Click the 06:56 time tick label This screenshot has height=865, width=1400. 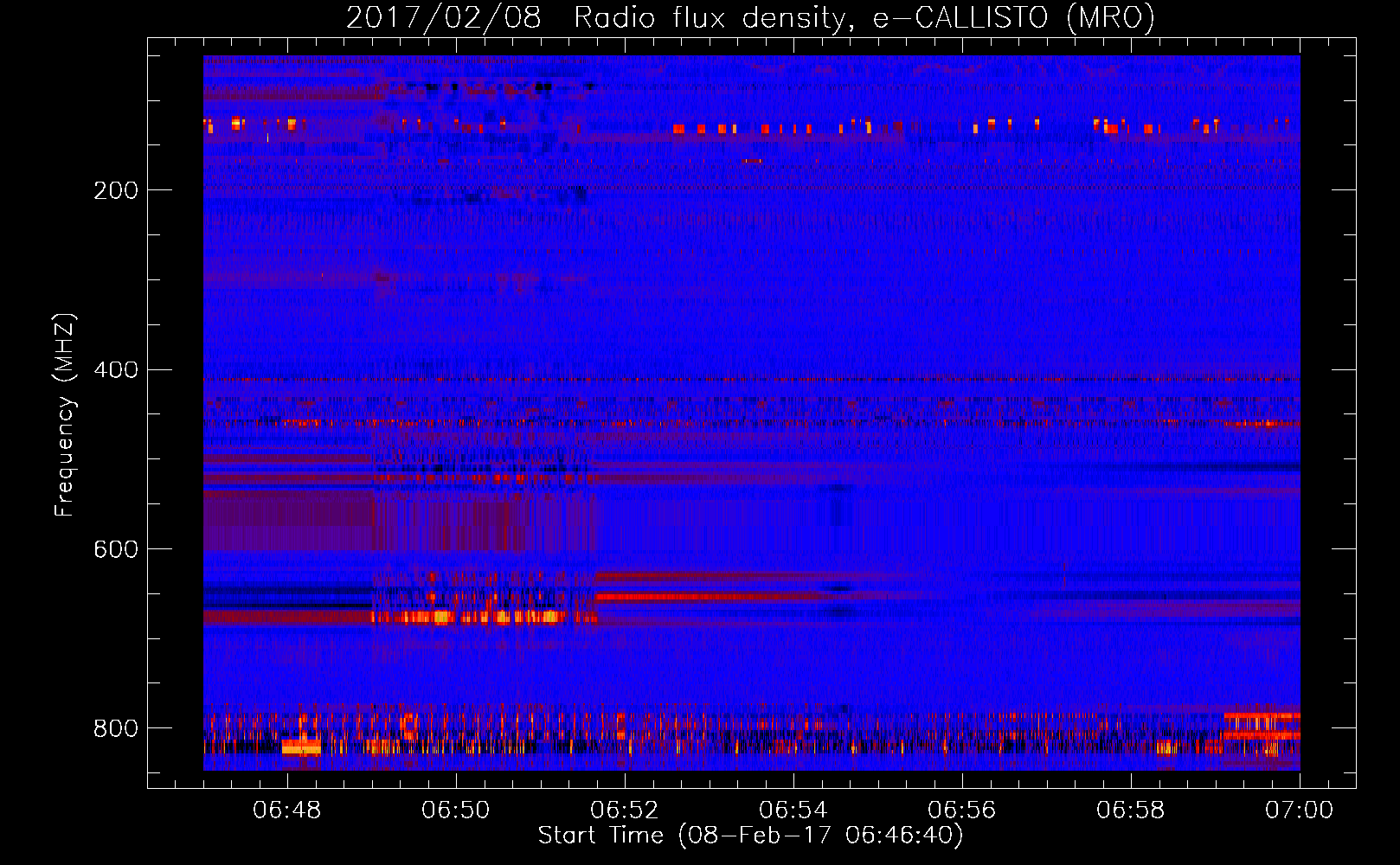click(x=961, y=811)
